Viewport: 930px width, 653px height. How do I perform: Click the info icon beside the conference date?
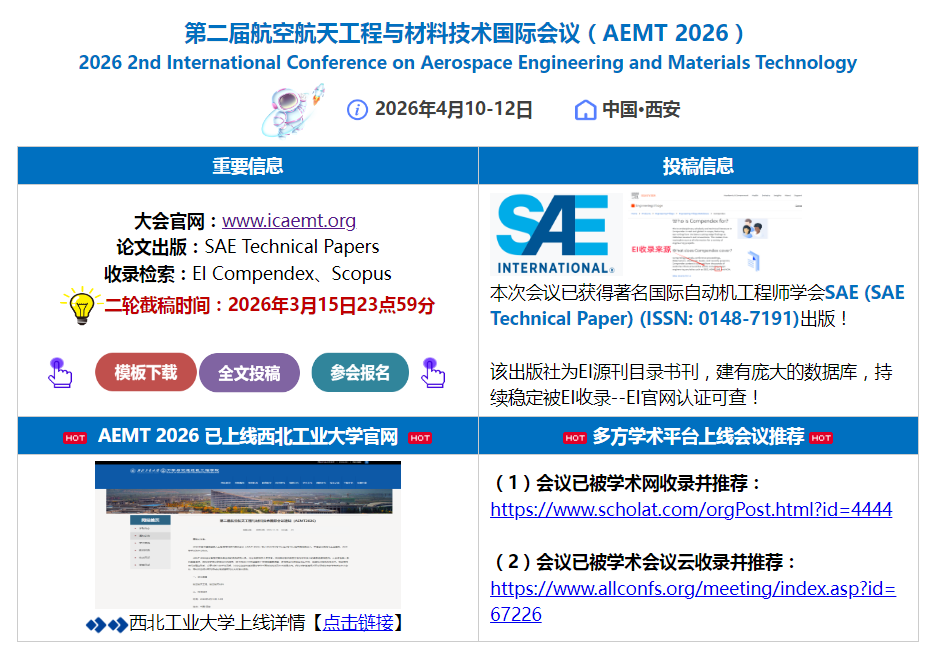click(x=358, y=109)
